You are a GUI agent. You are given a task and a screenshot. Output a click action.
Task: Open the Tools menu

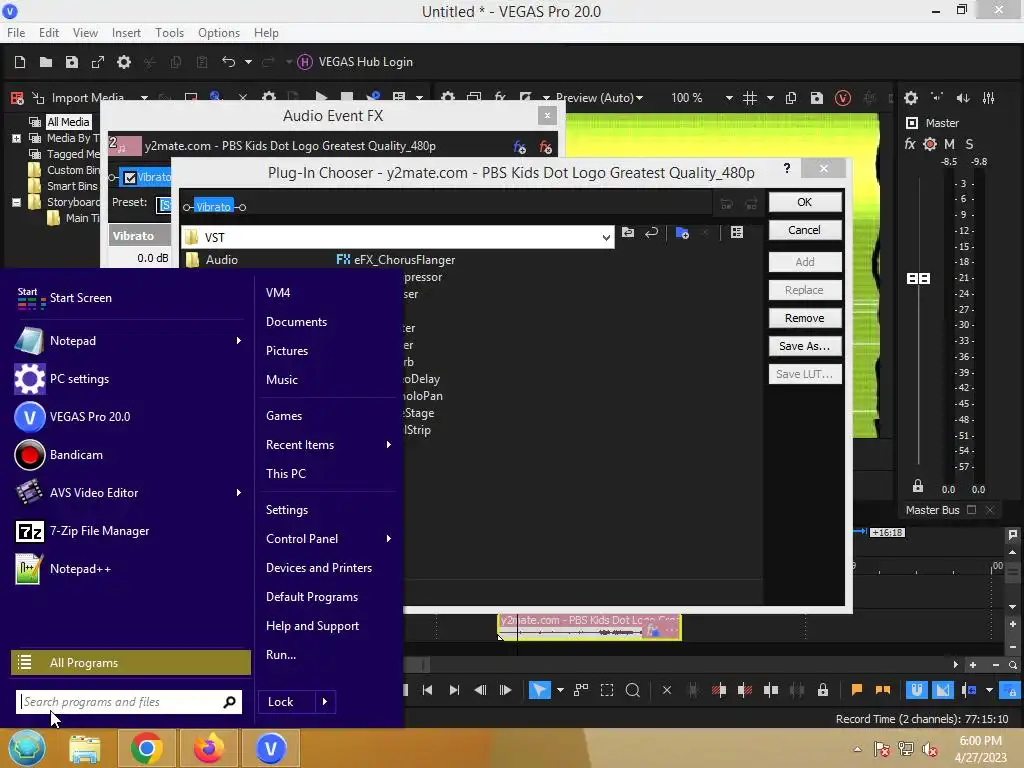pos(169,33)
